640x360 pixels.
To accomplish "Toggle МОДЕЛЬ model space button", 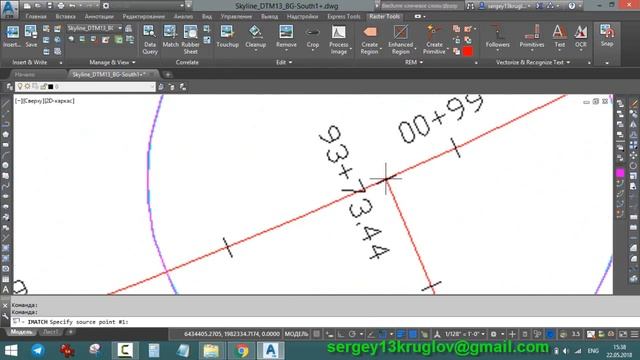I will coord(296,334).
